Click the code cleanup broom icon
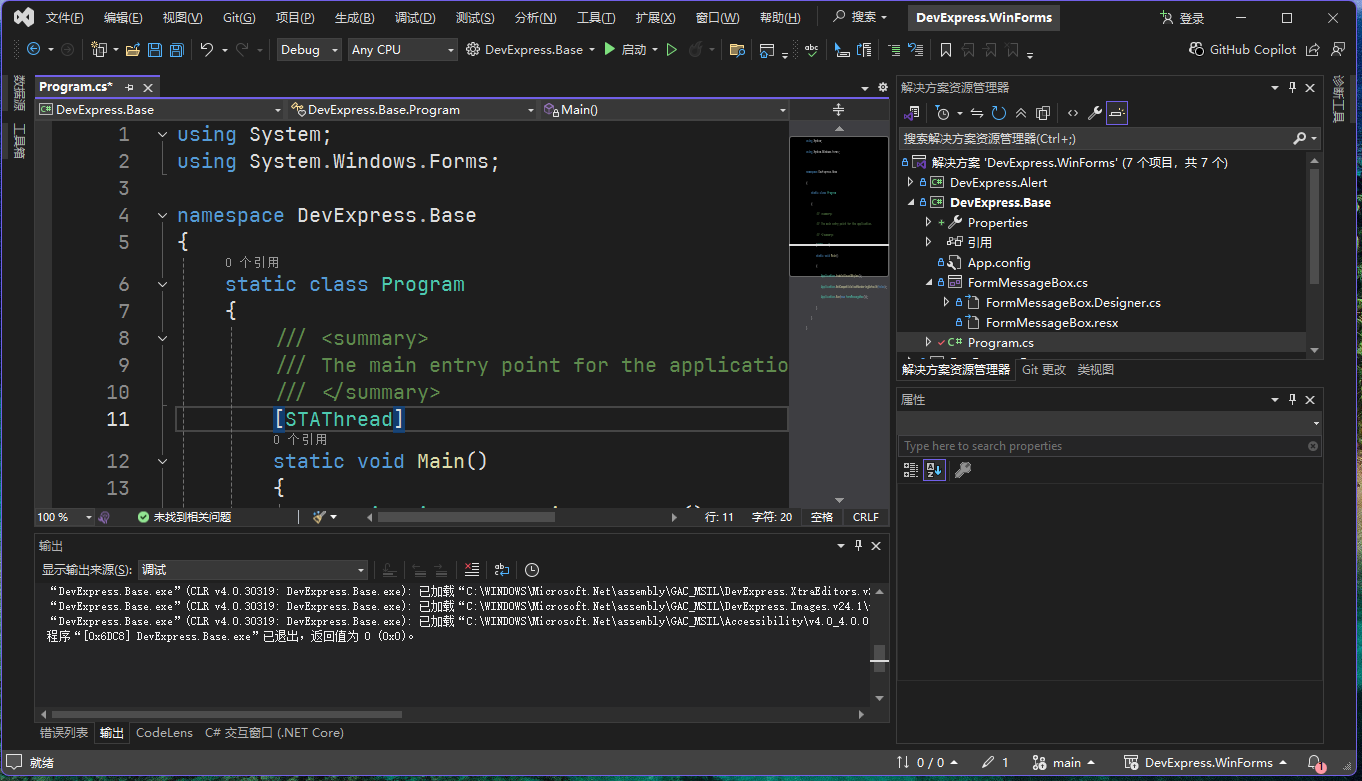The image size is (1362, 781). 319,517
